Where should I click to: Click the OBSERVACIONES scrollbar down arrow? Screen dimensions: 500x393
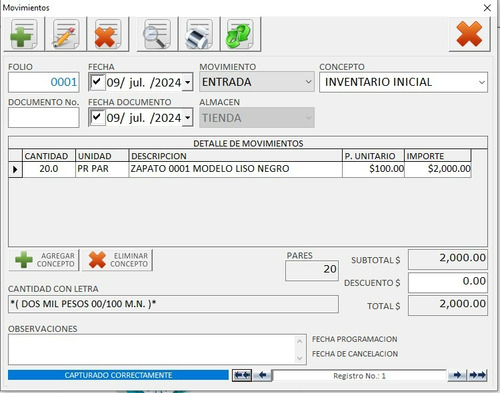coord(299,358)
